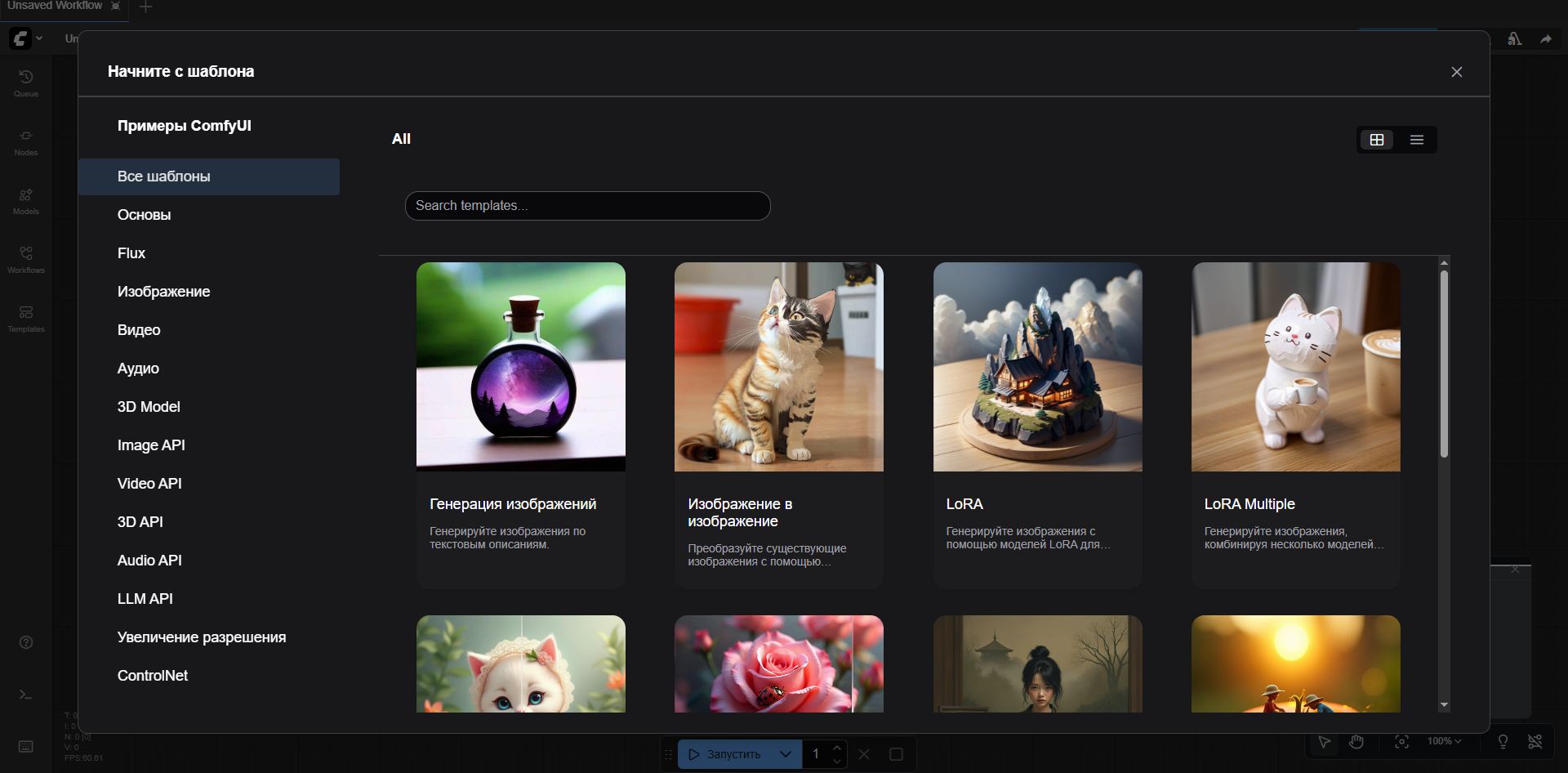
Task: Open the Изображение в изображение cat template
Action: [779, 426]
